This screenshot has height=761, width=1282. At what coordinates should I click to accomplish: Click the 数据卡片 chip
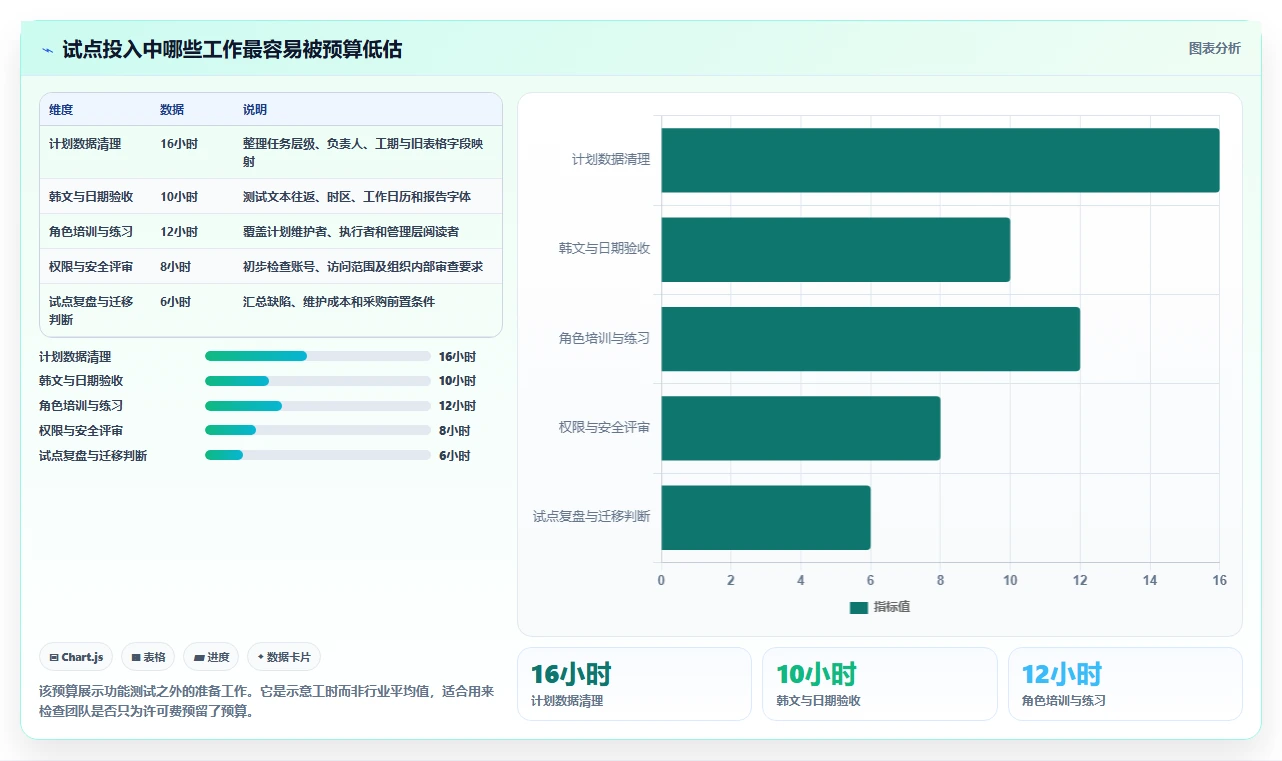coord(284,657)
